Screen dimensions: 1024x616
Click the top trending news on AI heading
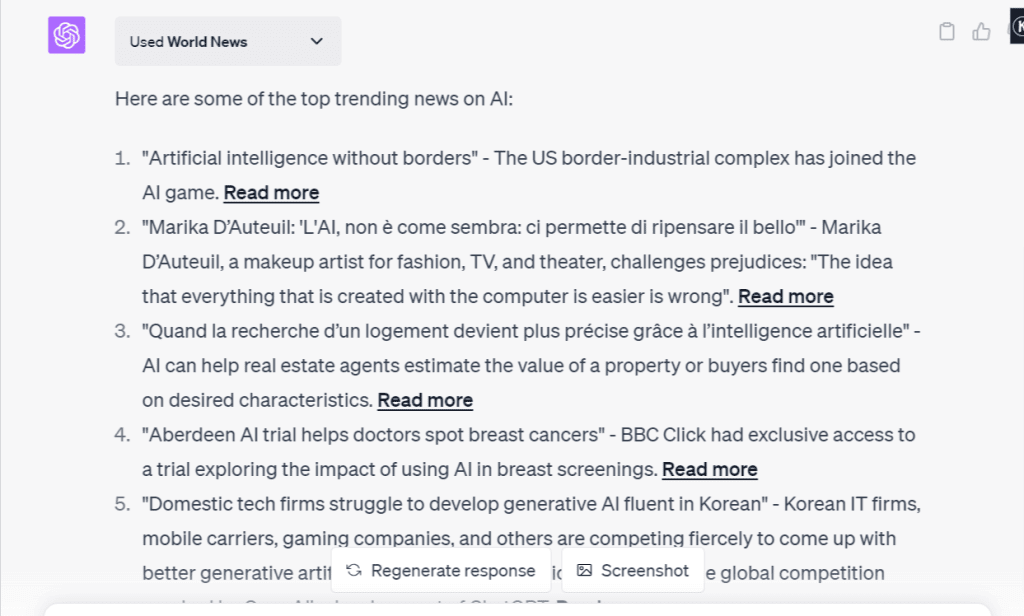click(x=314, y=99)
